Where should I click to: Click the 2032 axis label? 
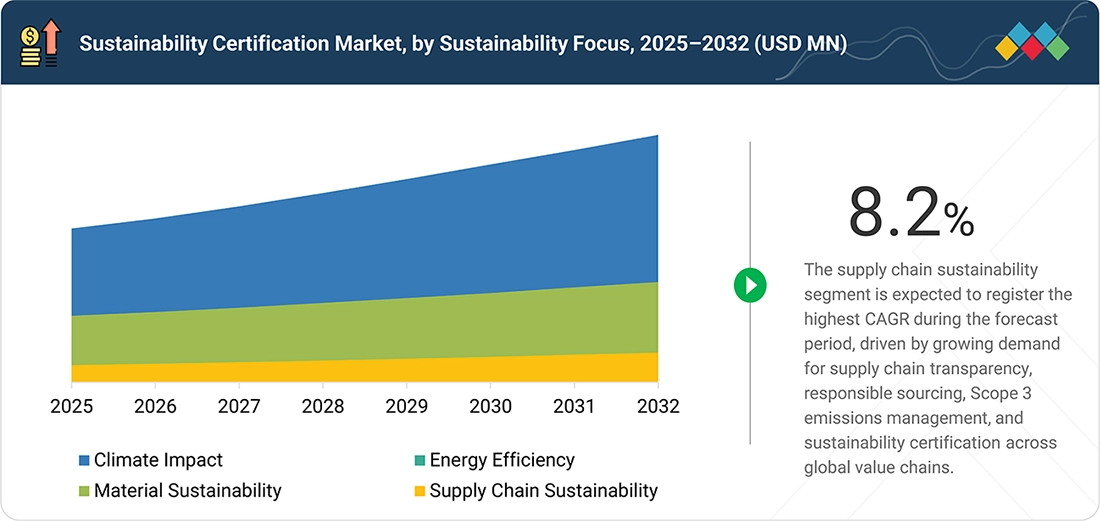[657, 407]
